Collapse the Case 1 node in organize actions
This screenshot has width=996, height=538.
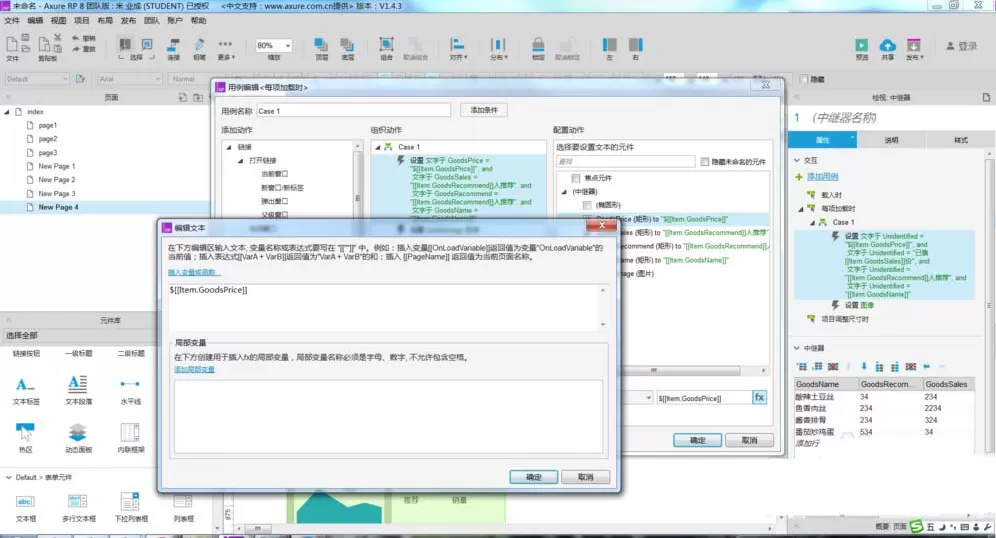[377, 147]
